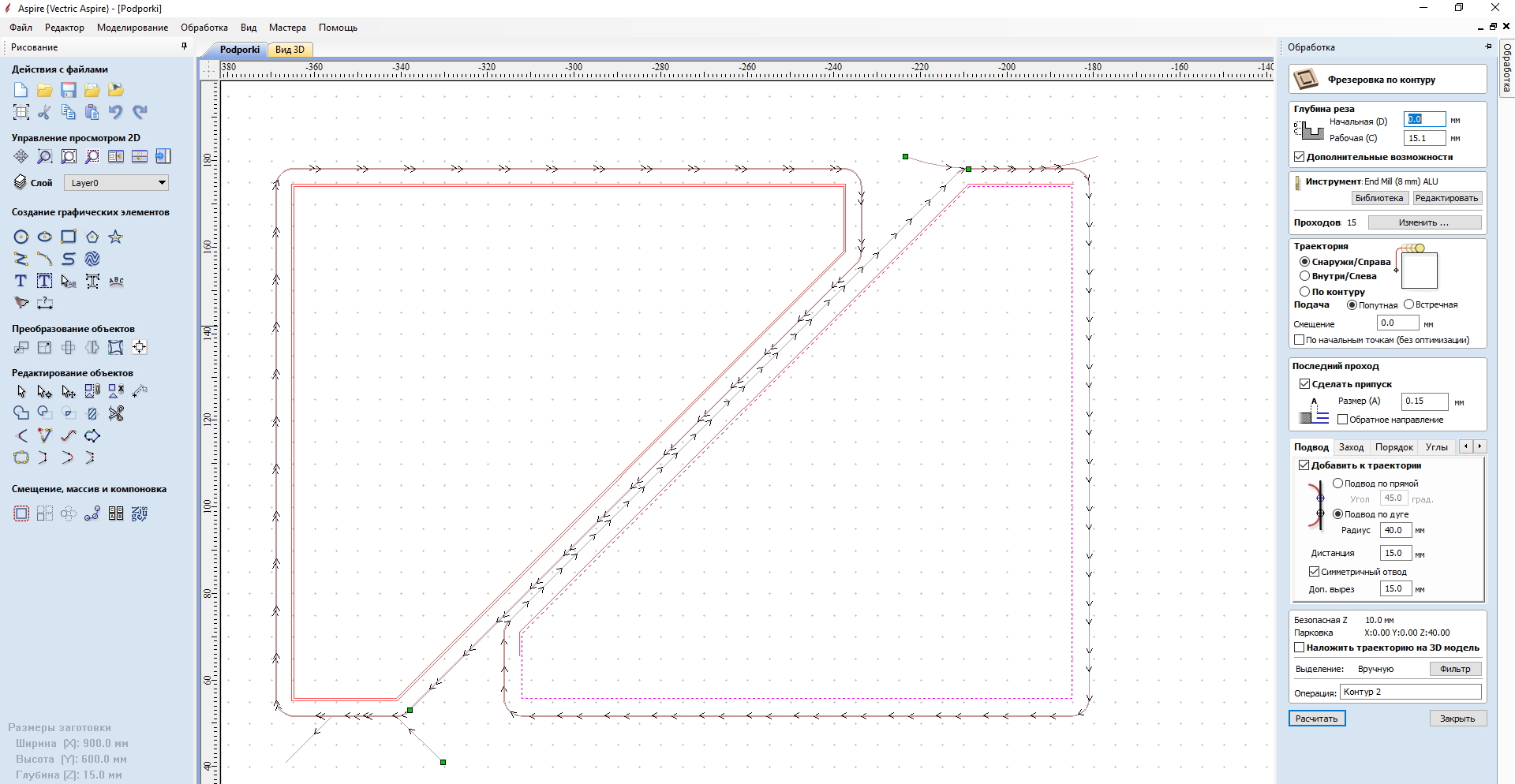This screenshot has height=784, width=1515.
Task: Open the Обработка menu
Action: [204, 28]
